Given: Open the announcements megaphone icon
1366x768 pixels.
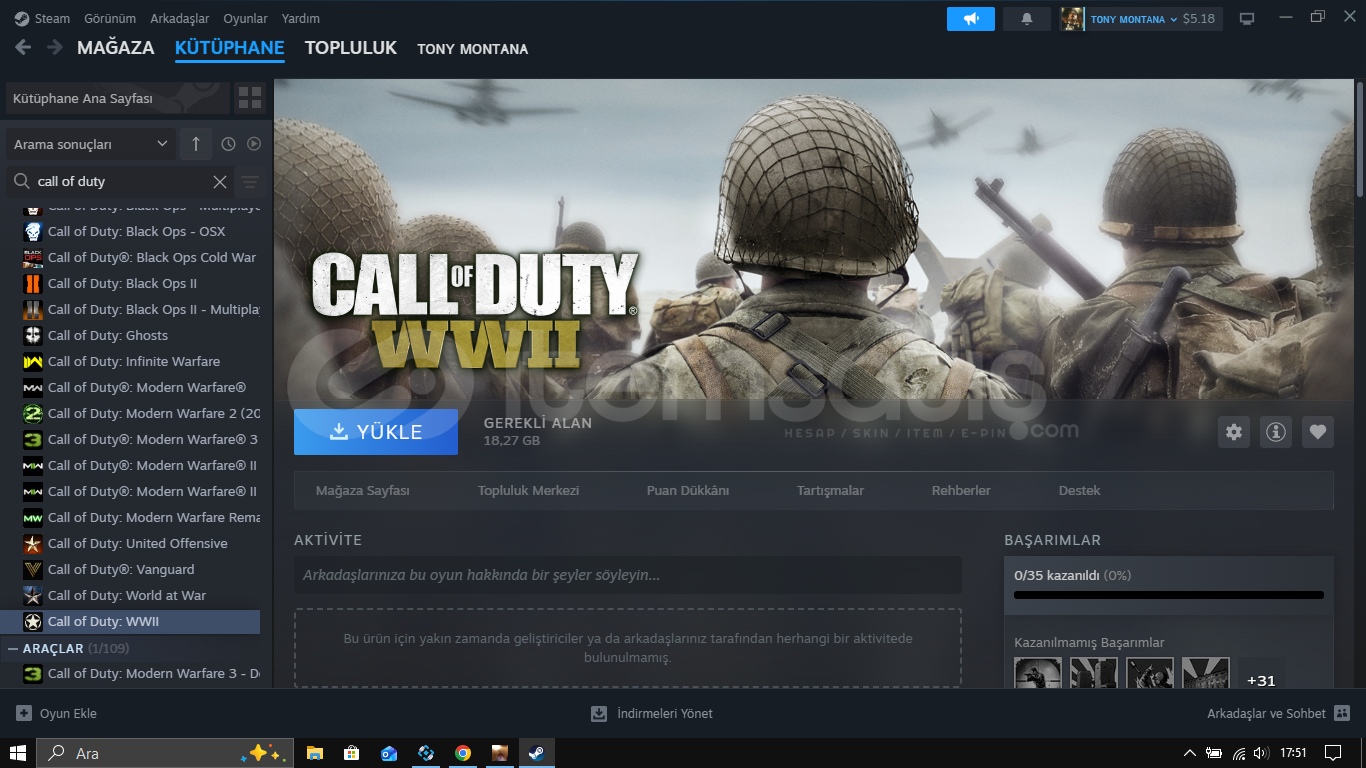Looking at the screenshot, I should pos(971,19).
